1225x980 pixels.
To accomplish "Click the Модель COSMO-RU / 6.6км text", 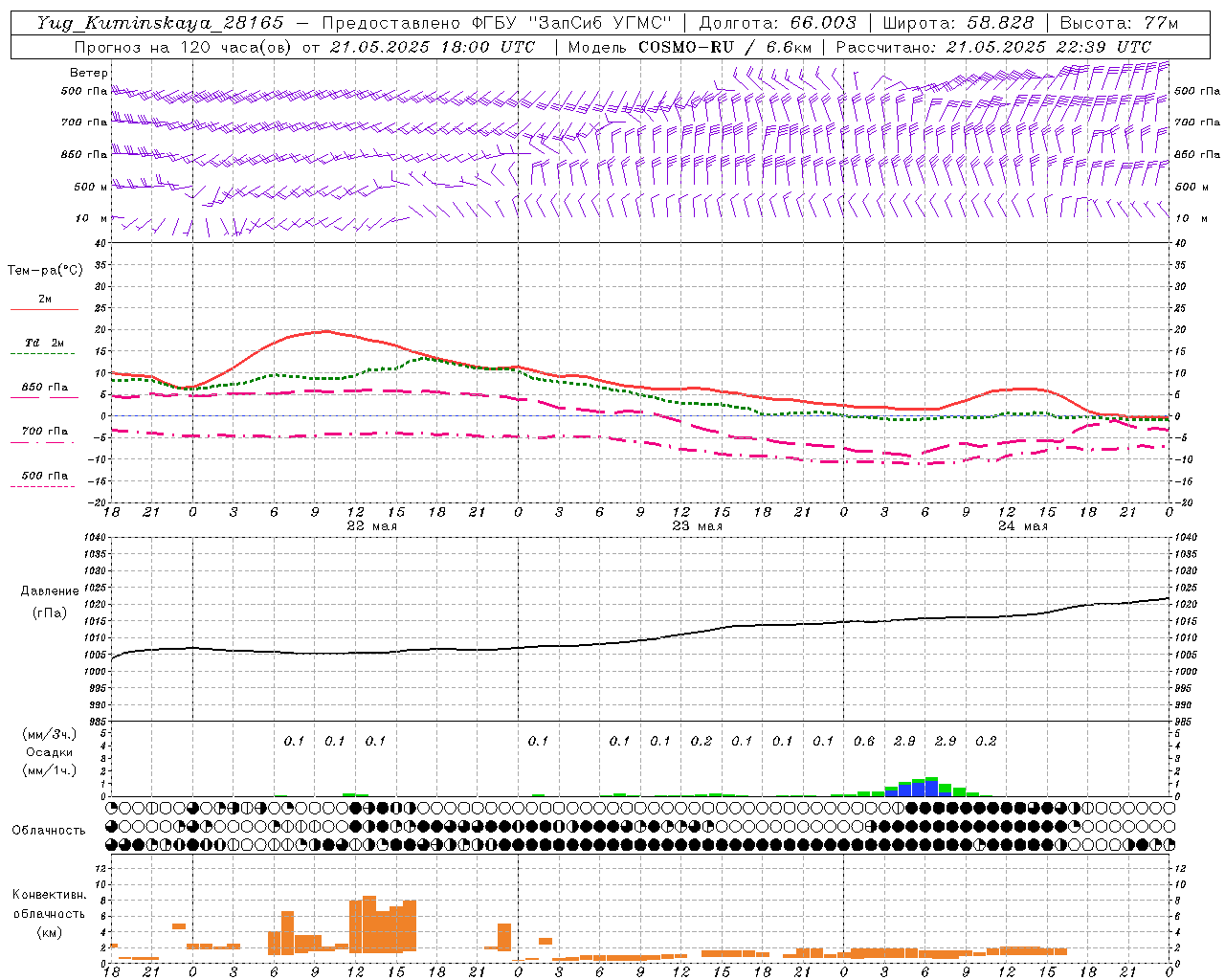I will [689, 47].
